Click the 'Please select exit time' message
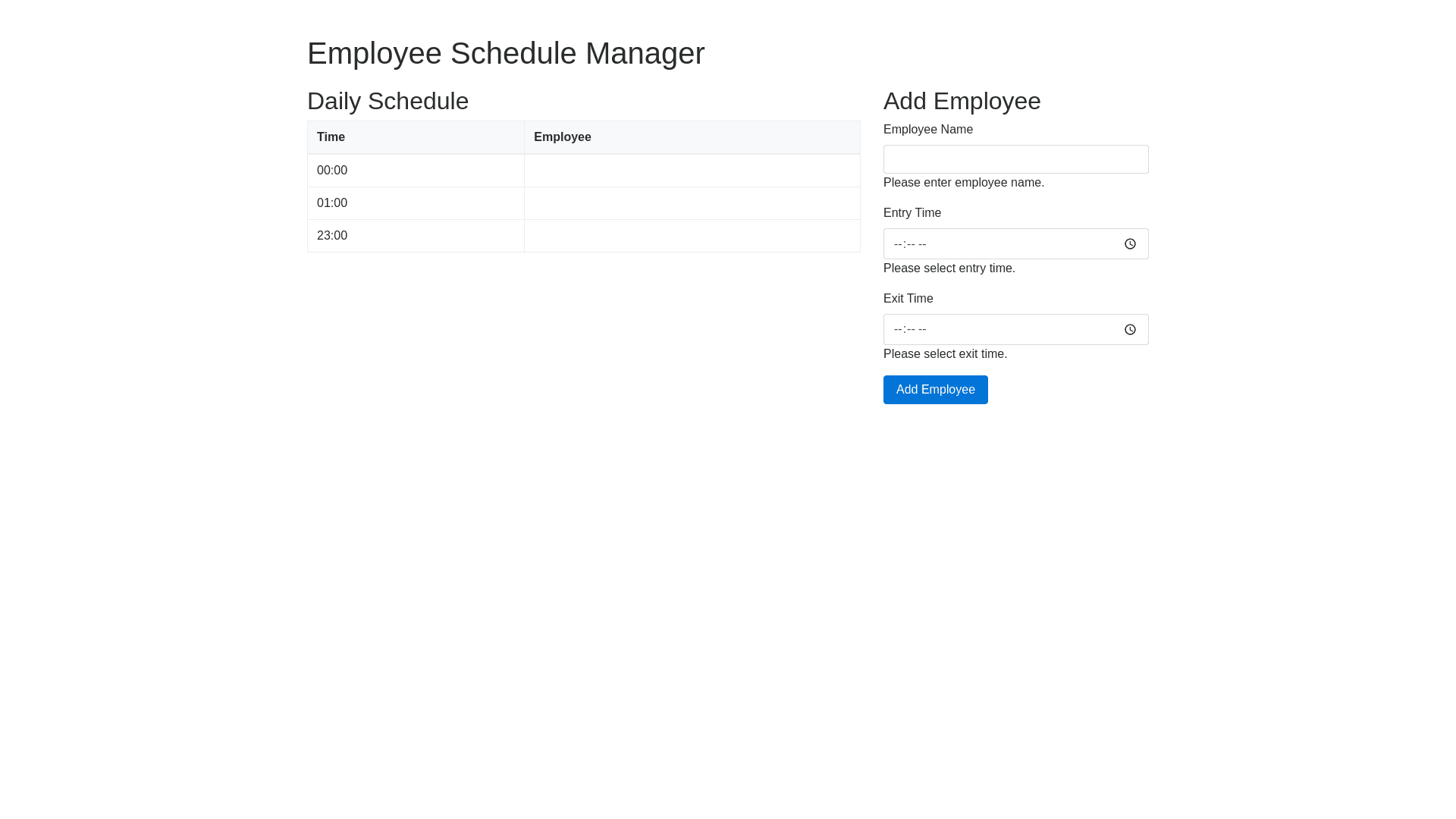Viewport: 1456px width, 819px height. (x=945, y=354)
